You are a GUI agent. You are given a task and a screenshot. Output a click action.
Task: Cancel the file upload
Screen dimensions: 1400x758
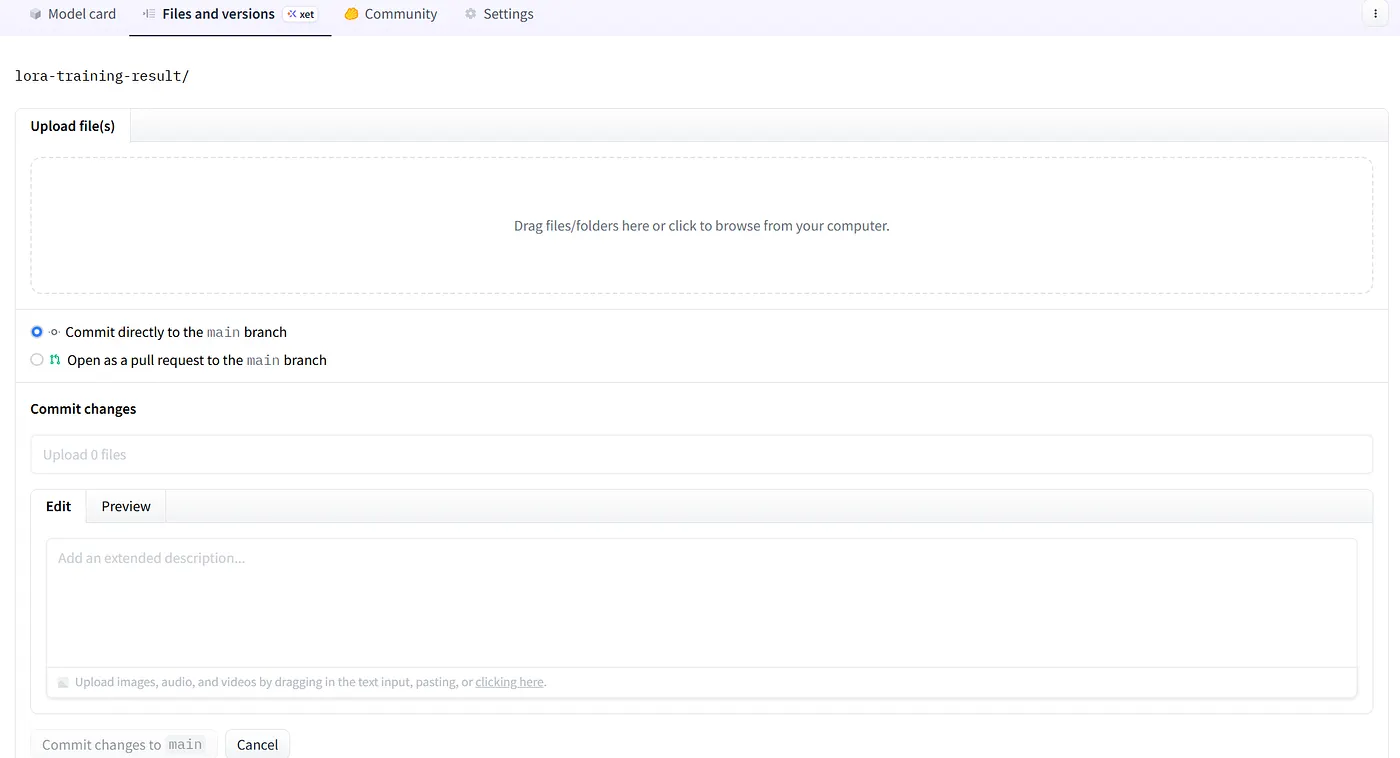point(257,744)
